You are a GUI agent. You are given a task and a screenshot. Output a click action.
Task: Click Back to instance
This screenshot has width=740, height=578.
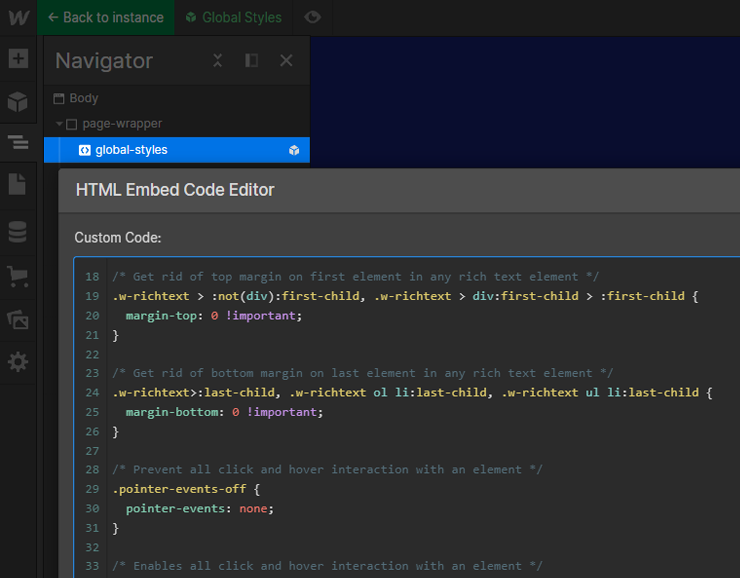[105, 17]
